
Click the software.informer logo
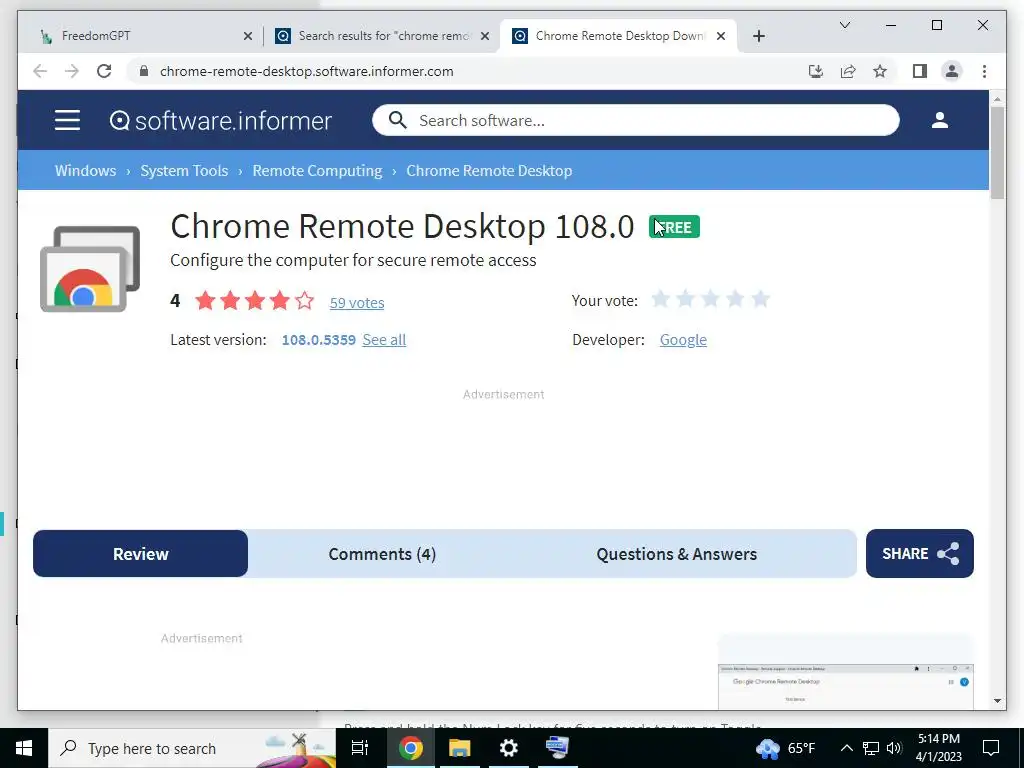(221, 121)
